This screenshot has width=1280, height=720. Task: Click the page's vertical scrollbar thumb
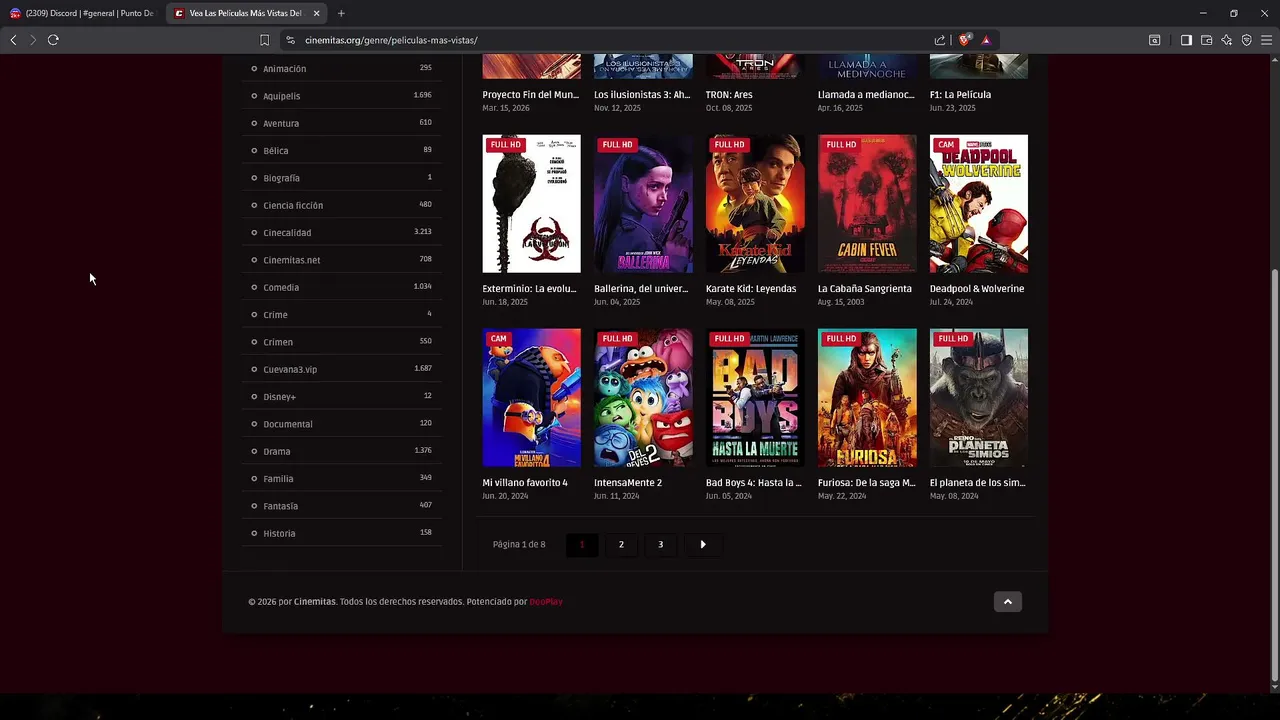pyautogui.click(x=1274, y=474)
